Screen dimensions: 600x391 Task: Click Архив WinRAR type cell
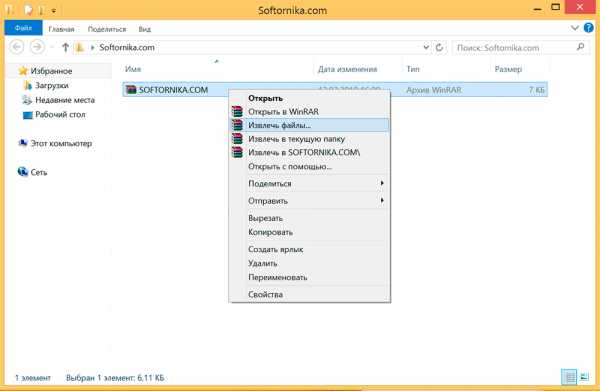[x=434, y=90]
